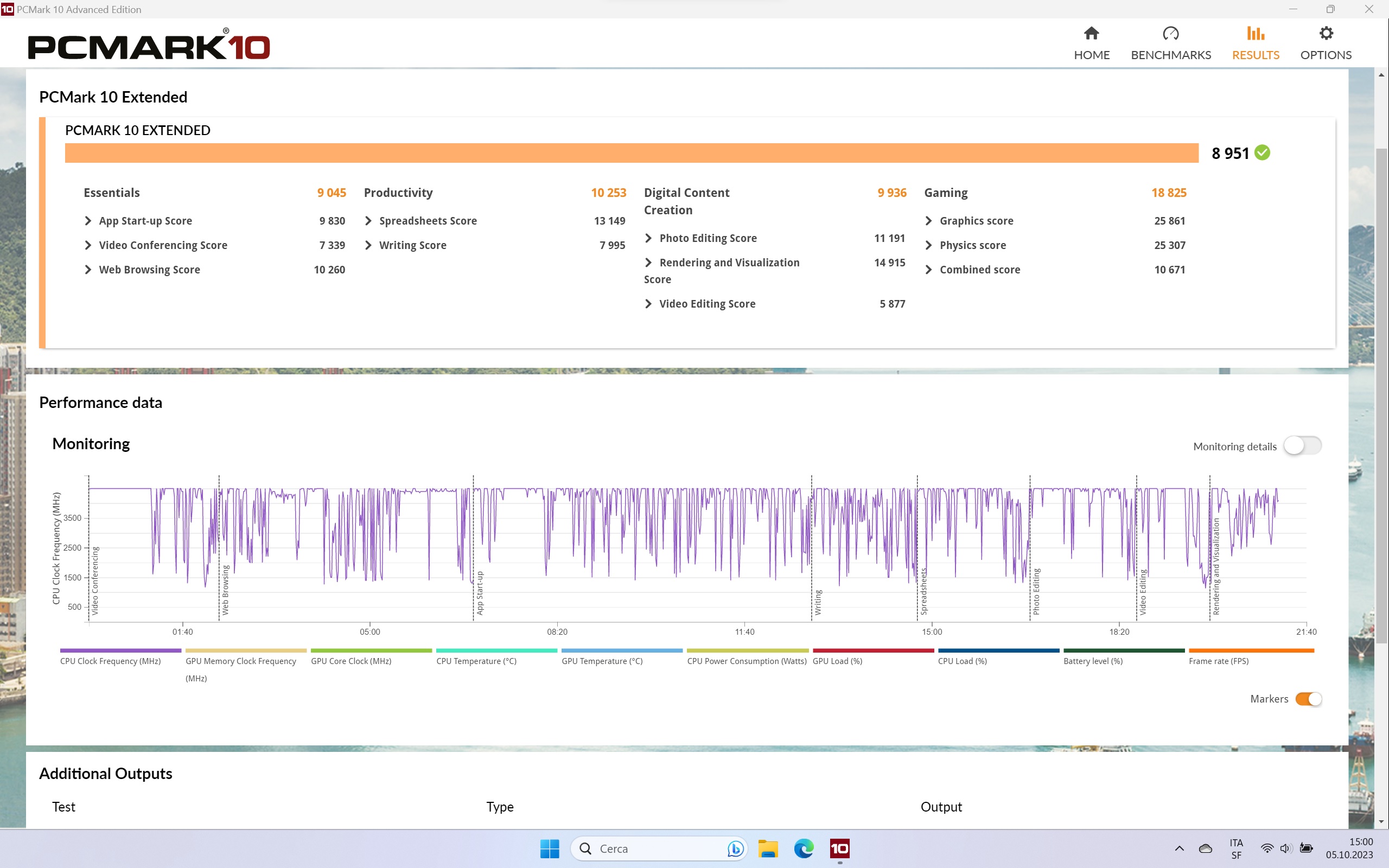Image resolution: width=1389 pixels, height=868 pixels.
Task: Open the volume speaker tray icon
Action: pos(1286,848)
